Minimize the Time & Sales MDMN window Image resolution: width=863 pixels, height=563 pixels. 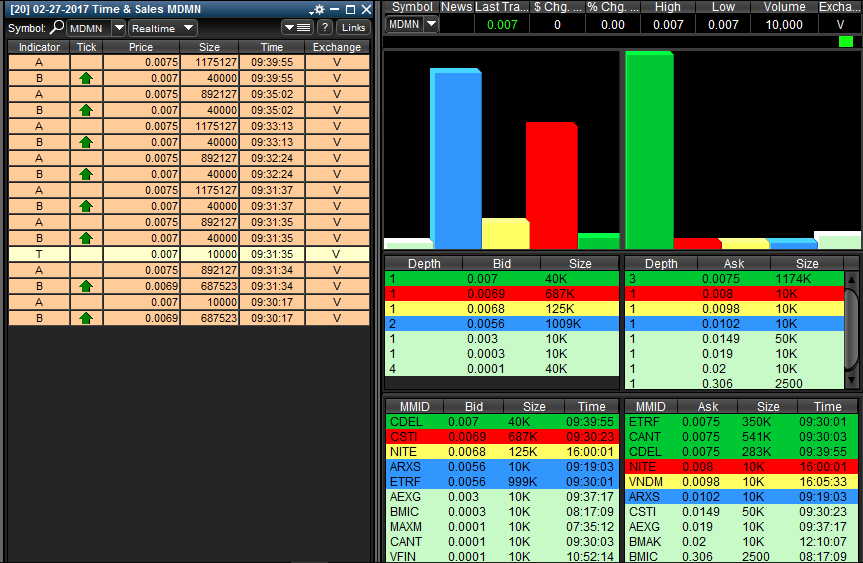tap(334, 9)
